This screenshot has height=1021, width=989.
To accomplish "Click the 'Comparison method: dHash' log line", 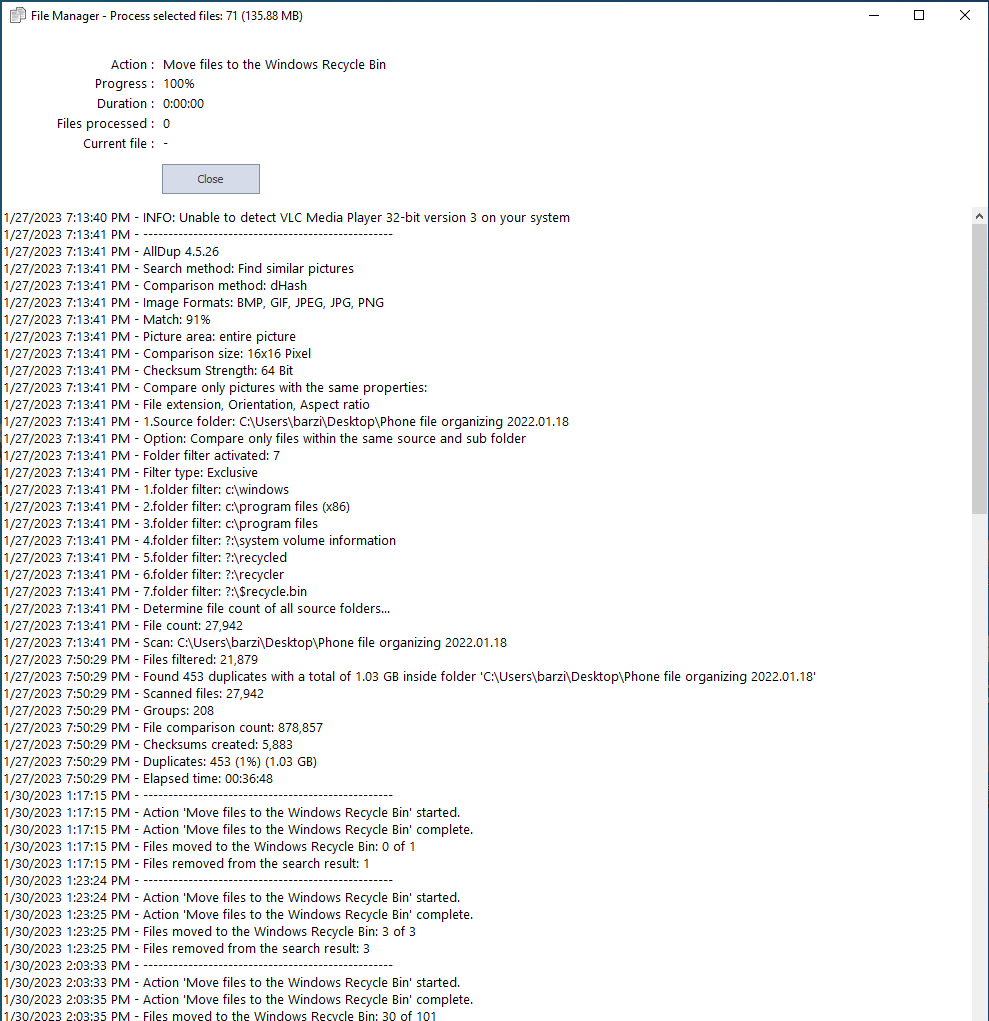I will click(x=224, y=286).
